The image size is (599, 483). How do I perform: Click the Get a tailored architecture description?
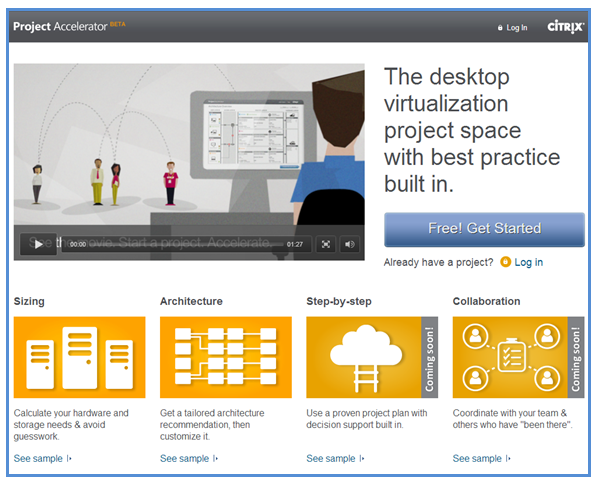click(x=212, y=425)
